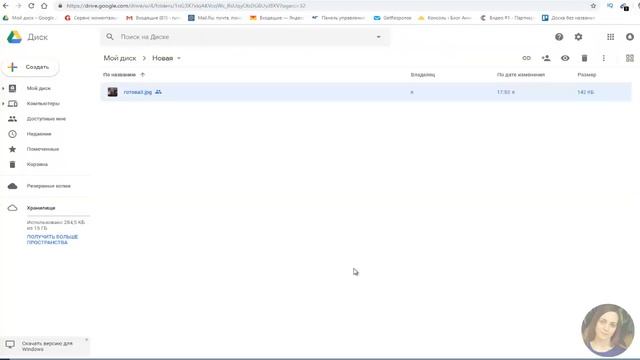The width and height of the screenshot is (640, 360).
Task: Open the GetResponse bookmark
Action: [x=393, y=18]
